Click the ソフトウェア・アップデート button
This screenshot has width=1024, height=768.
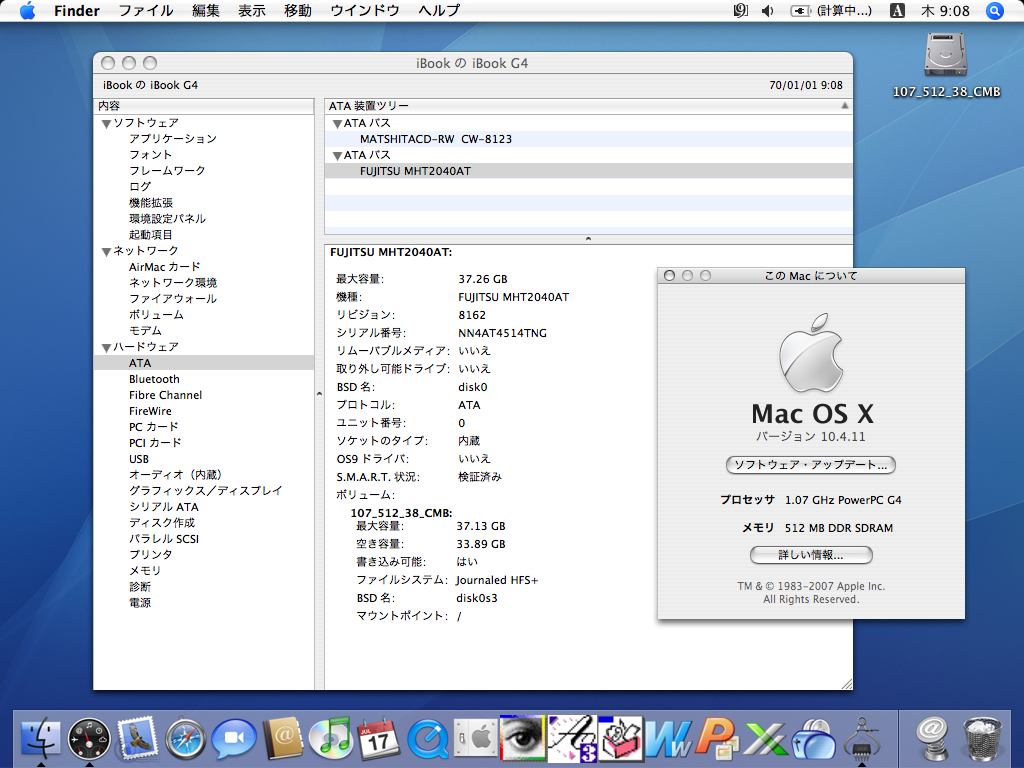[810, 465]
